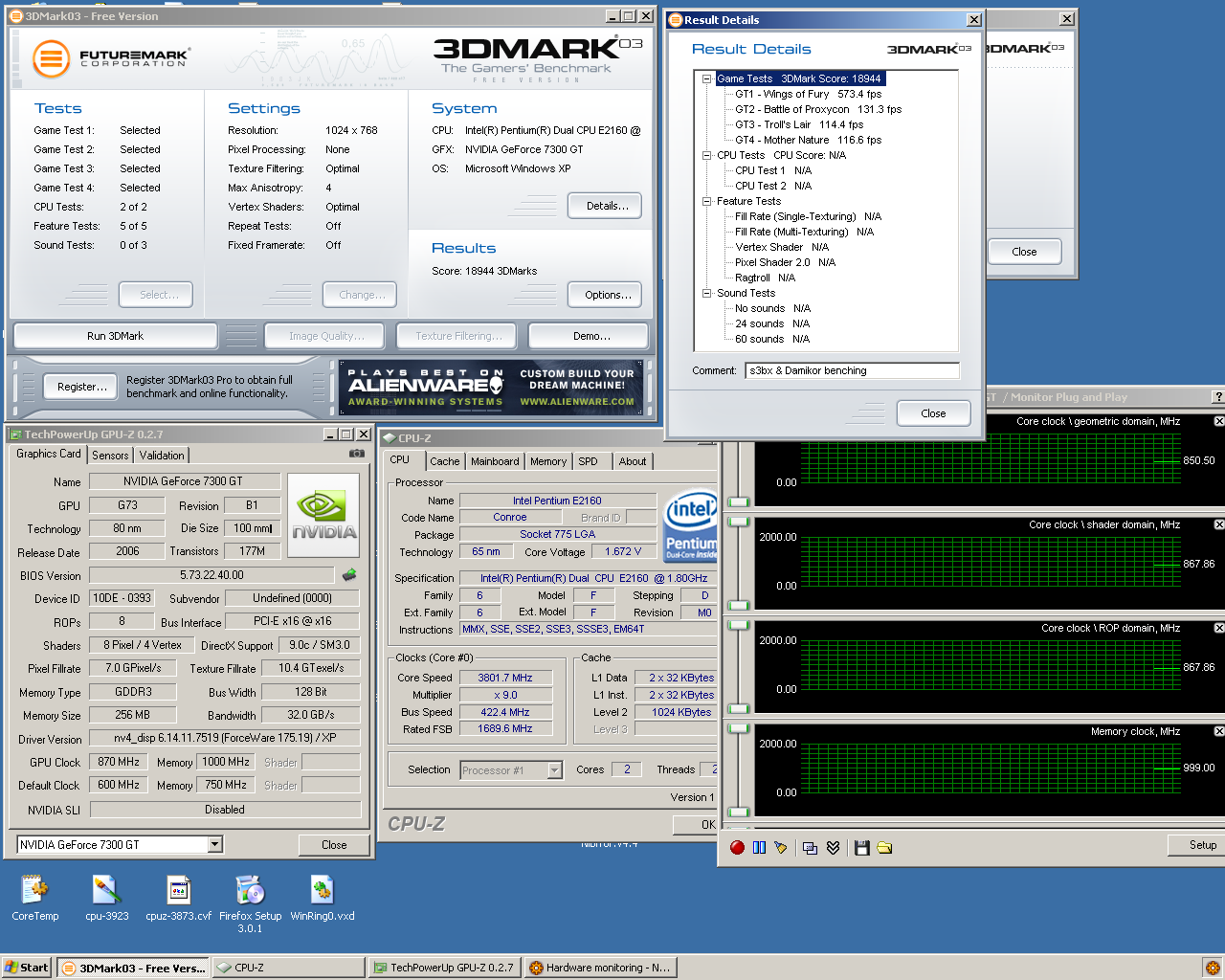
Task: Switch to the Sensors tab in GPU-Z
Action: pyautogui.click(x=110, y=456)
